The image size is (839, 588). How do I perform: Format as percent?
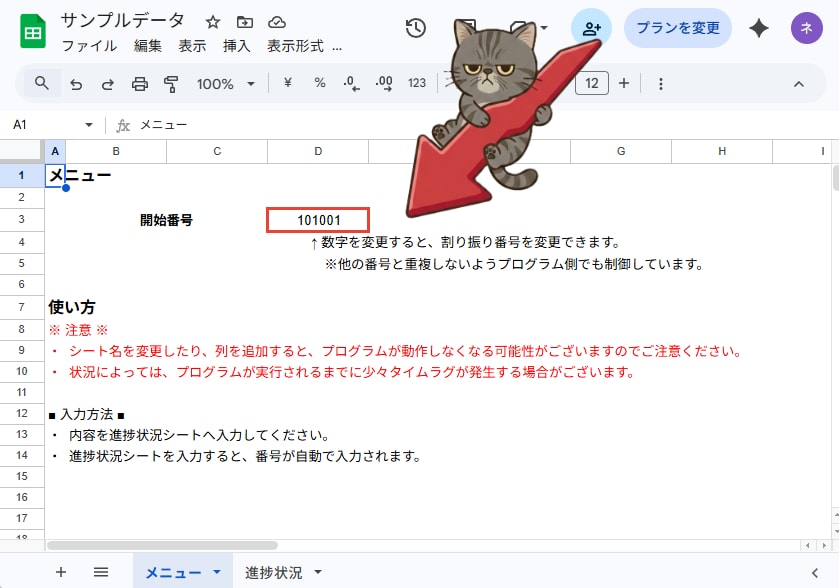tap(320, 83)
